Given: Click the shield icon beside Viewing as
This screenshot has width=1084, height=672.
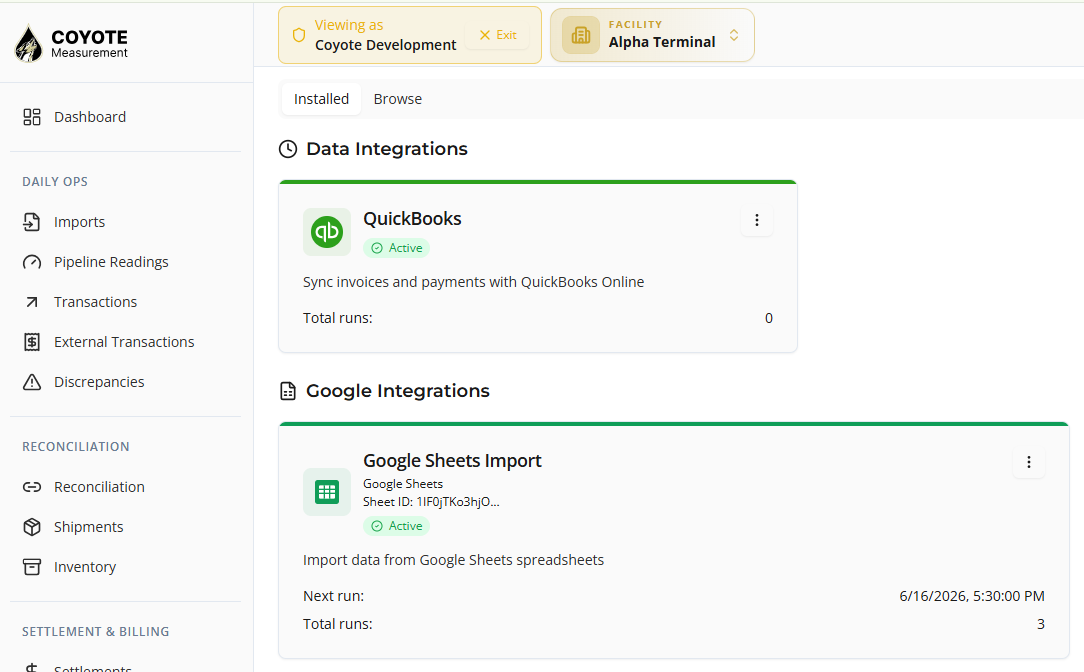Looking at the screenshot, I should (299, 35).
